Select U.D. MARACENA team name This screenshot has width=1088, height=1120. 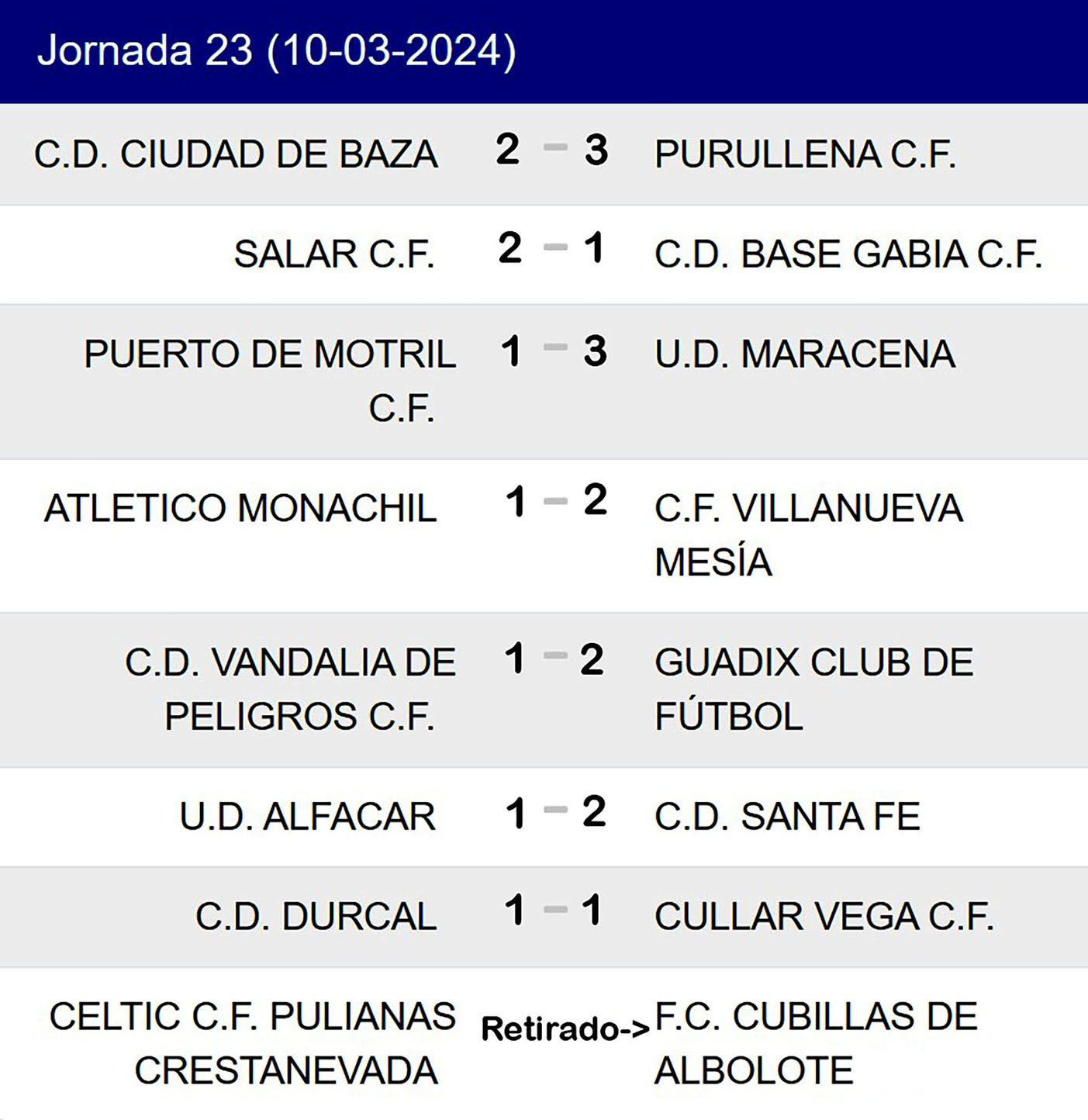(x=804, y=354)
